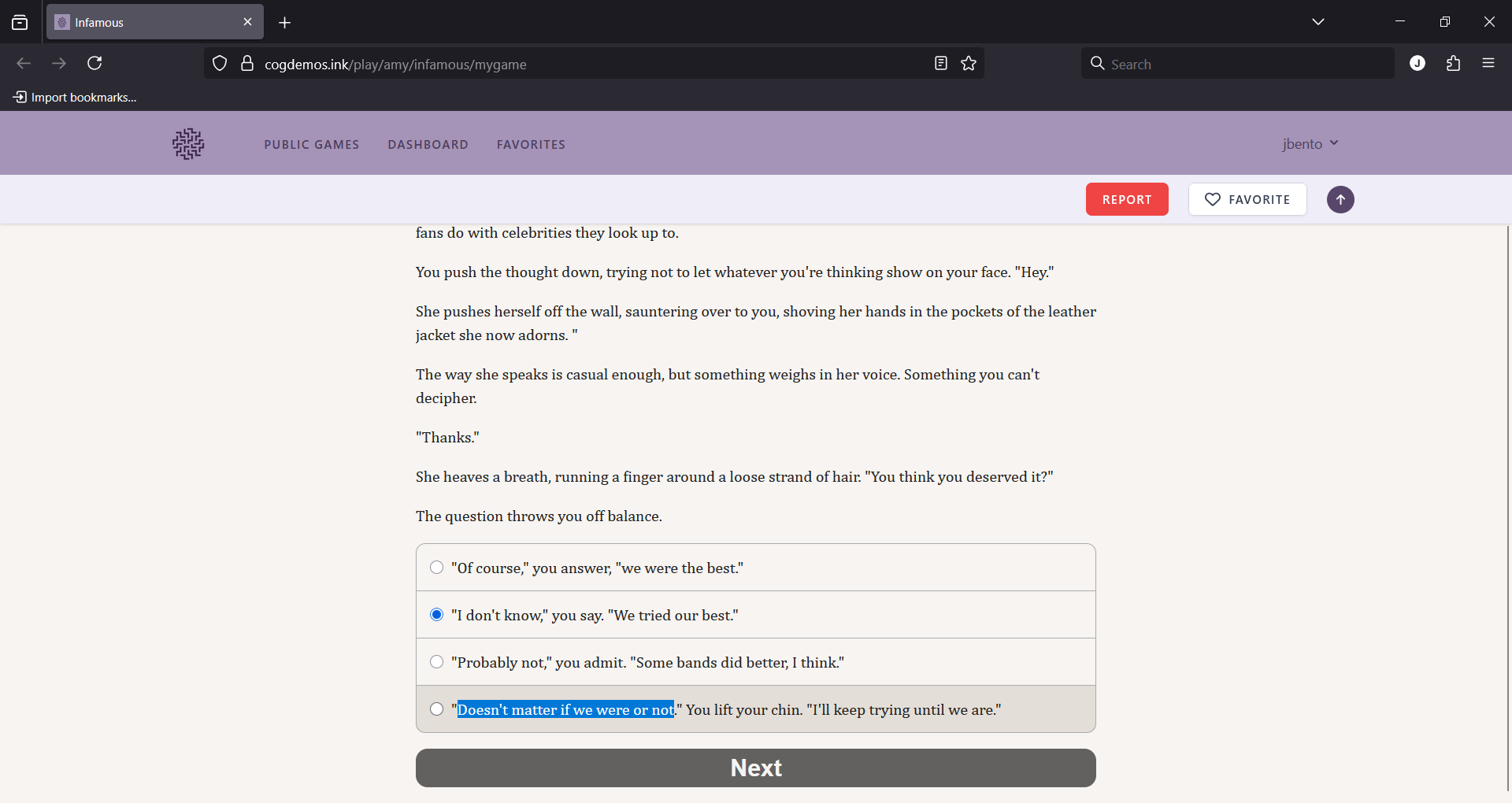Screen dimensions: 1512x803
Task: Go back using the back arrow
Action: pos(24,63)
